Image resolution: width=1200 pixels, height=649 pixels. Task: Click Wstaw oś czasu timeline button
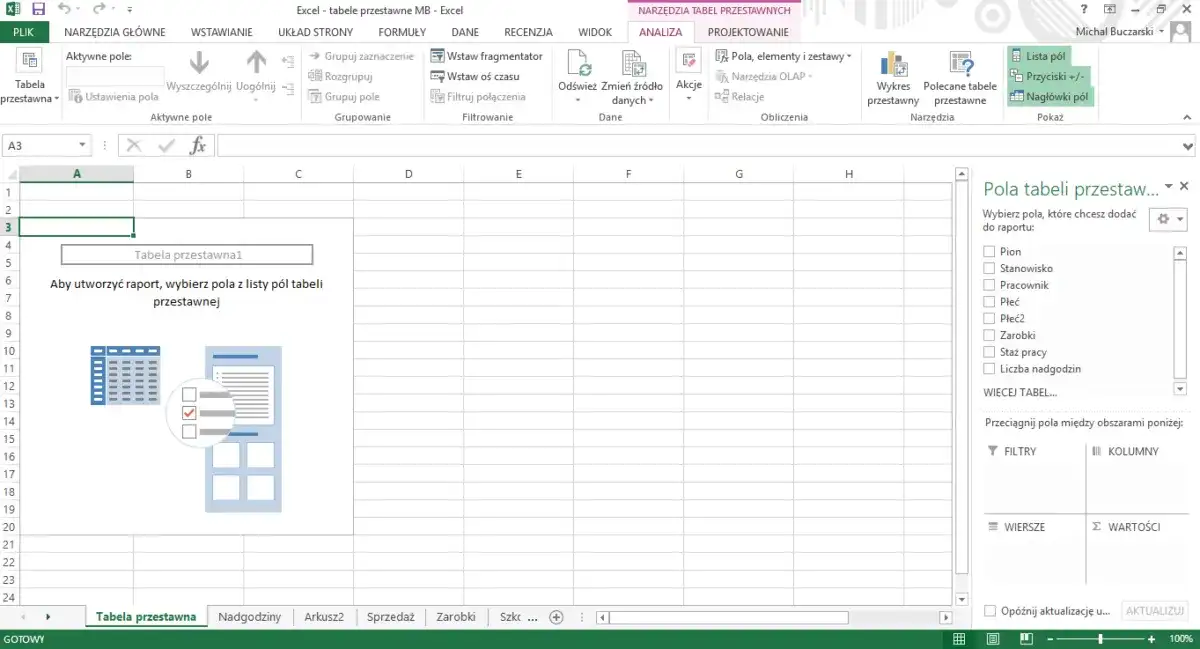click(x=476, y=76)
